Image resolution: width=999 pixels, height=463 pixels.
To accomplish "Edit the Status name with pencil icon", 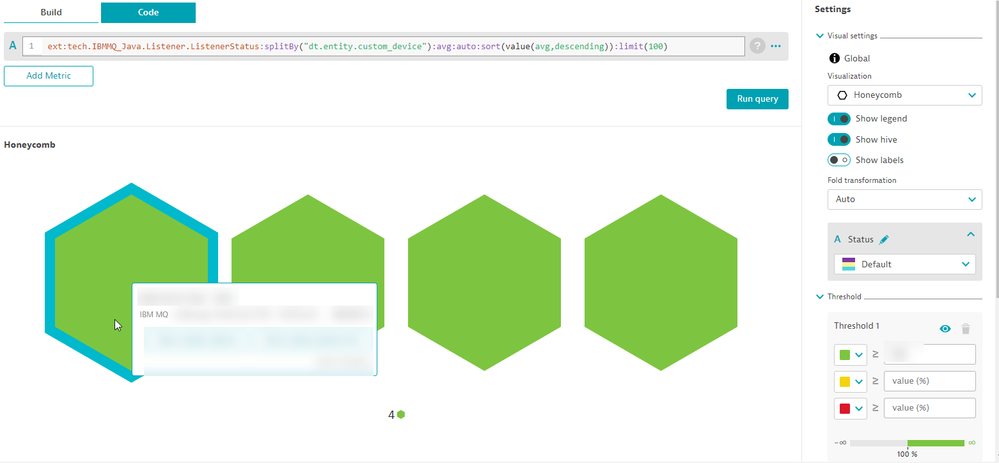I will [884, 239].
